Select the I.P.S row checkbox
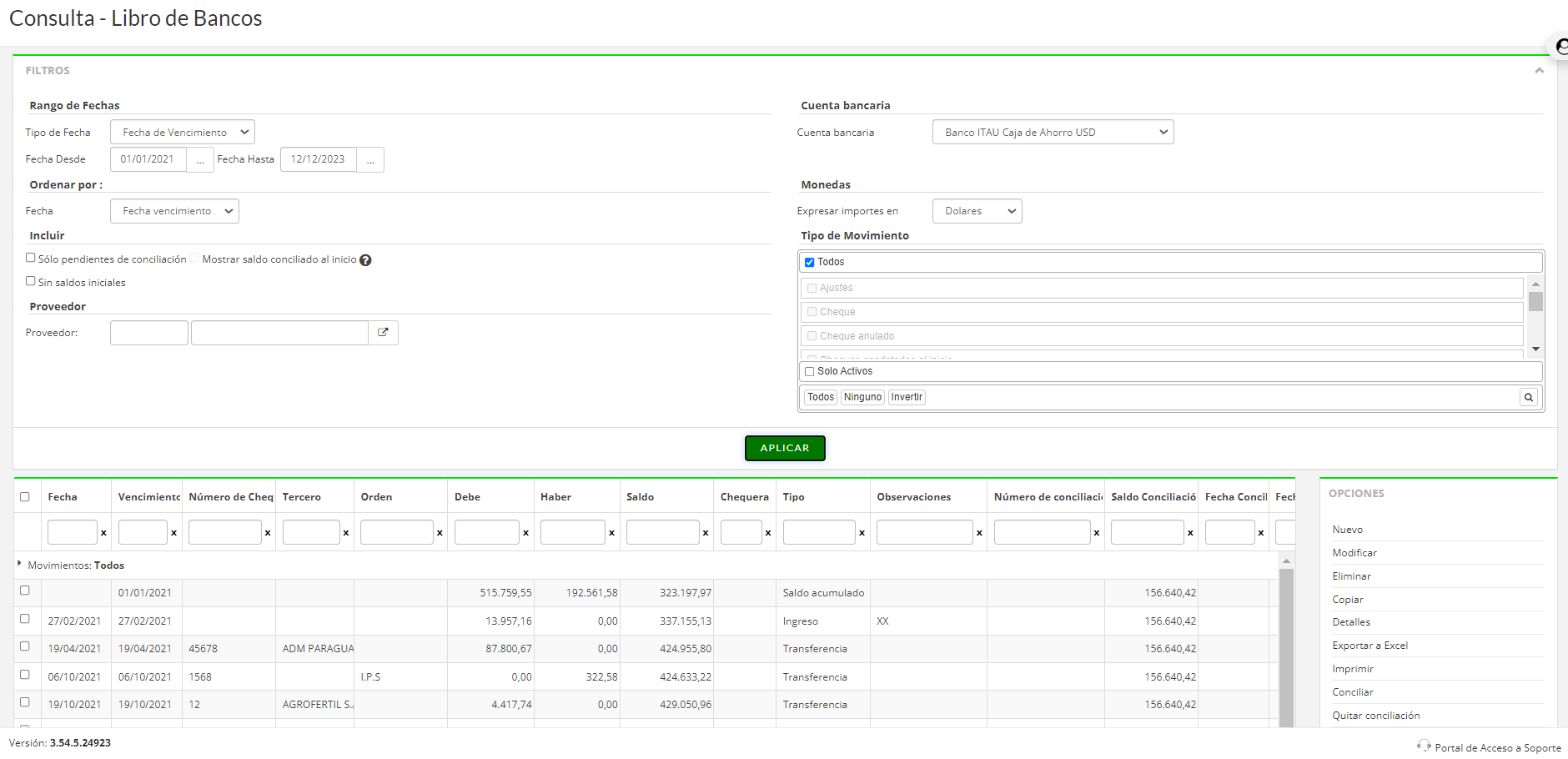 pos(25,675)
